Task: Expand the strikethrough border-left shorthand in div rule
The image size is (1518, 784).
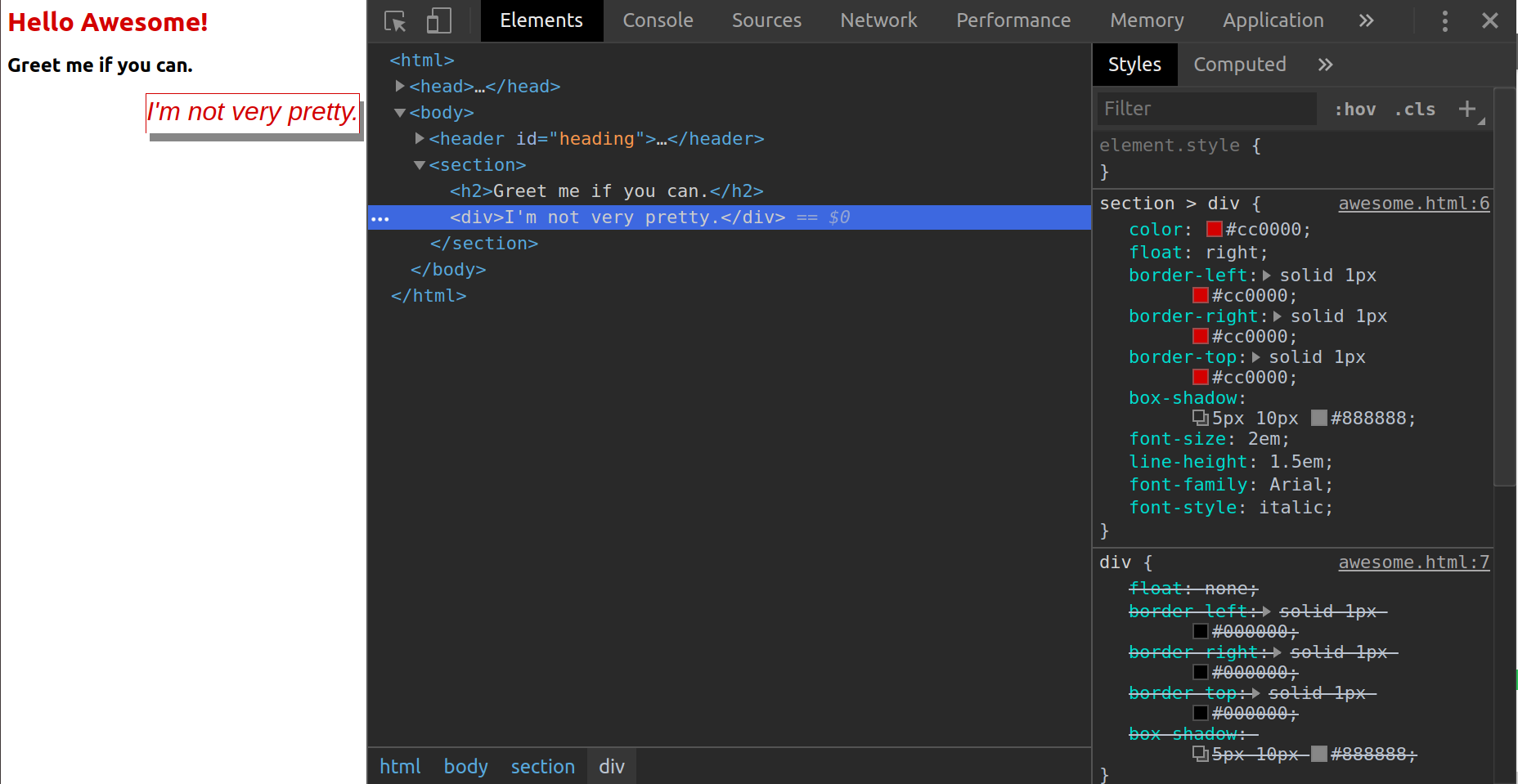Action: [1267, 612]
